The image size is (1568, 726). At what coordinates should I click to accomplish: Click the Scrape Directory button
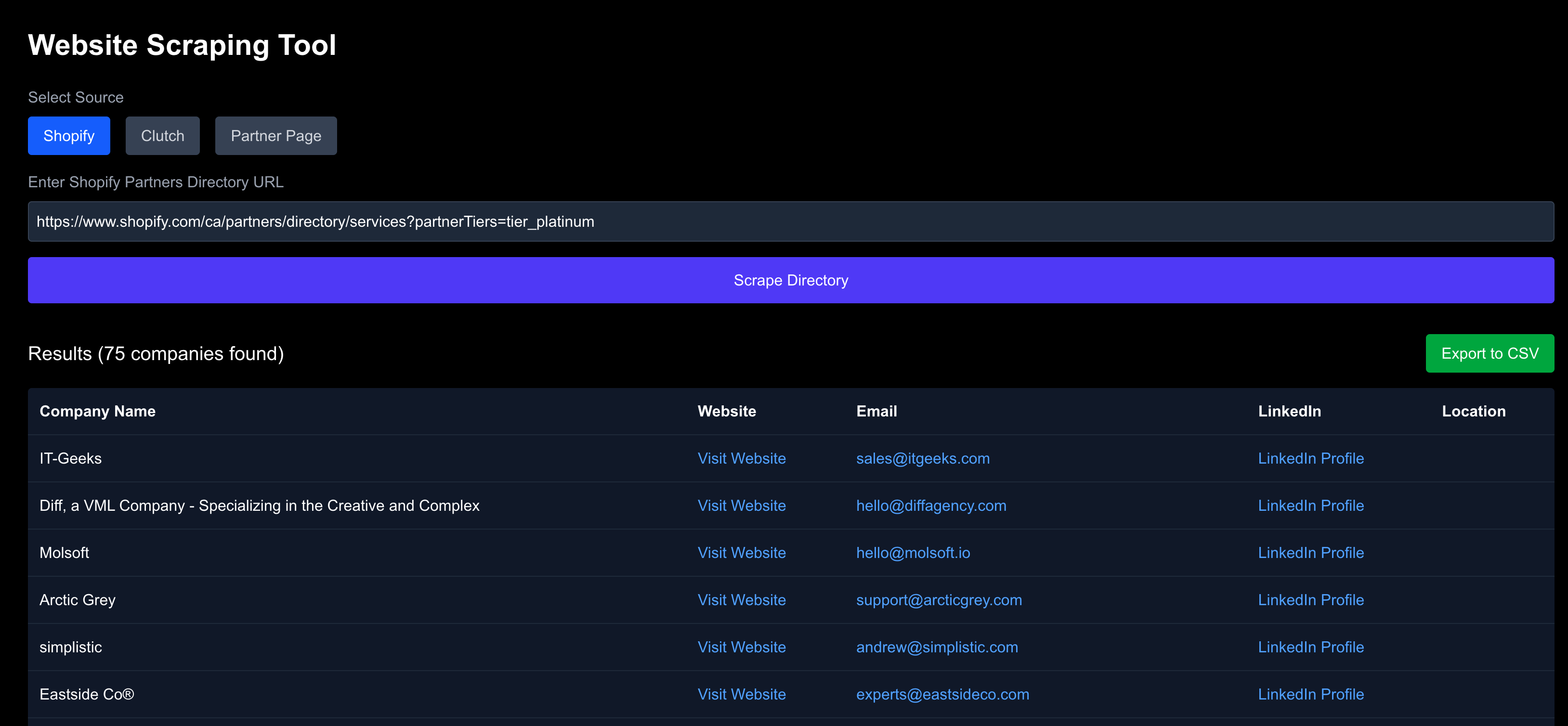(x=791, y=280)
